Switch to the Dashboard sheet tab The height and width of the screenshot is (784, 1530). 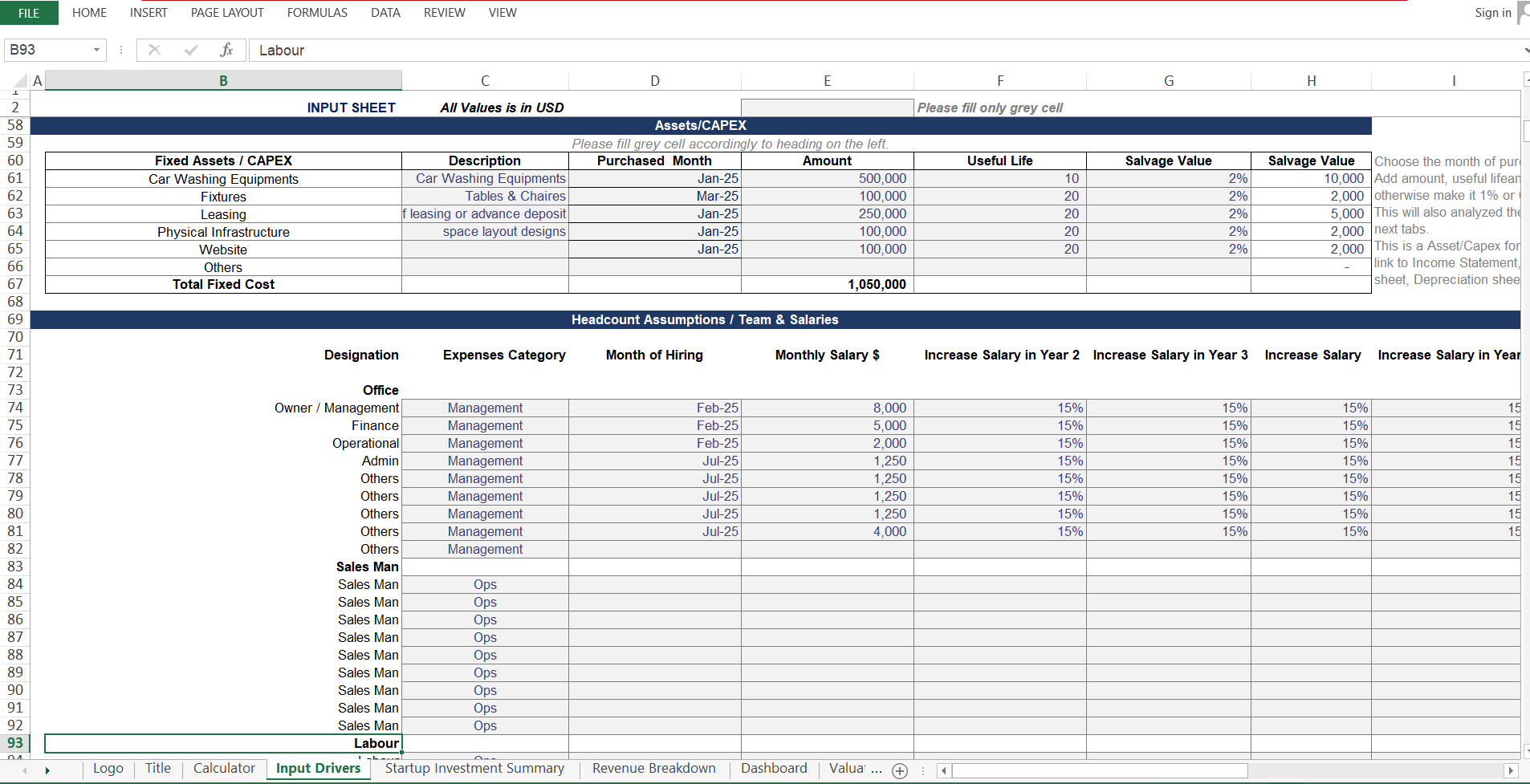coord(774,768)
